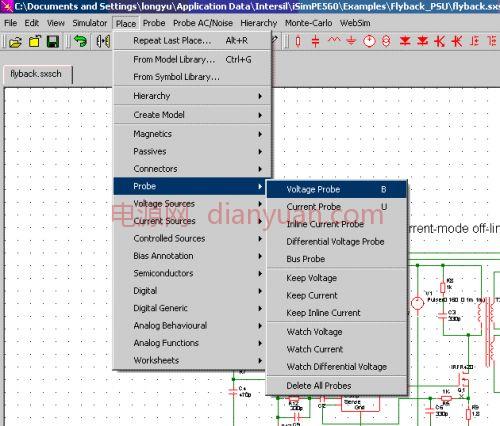500x426 pixels.
Task: Click the green Undo arrow icon
Action: tap(80, 41)
